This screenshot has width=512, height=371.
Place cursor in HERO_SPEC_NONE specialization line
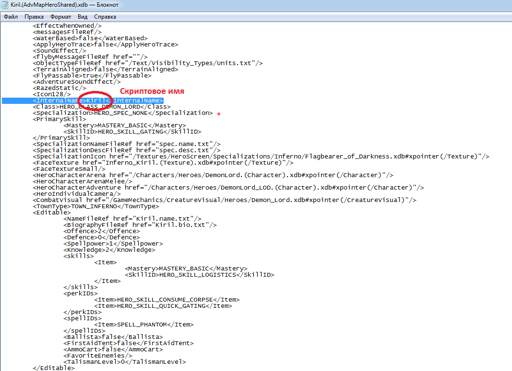[x=122, y=113]
